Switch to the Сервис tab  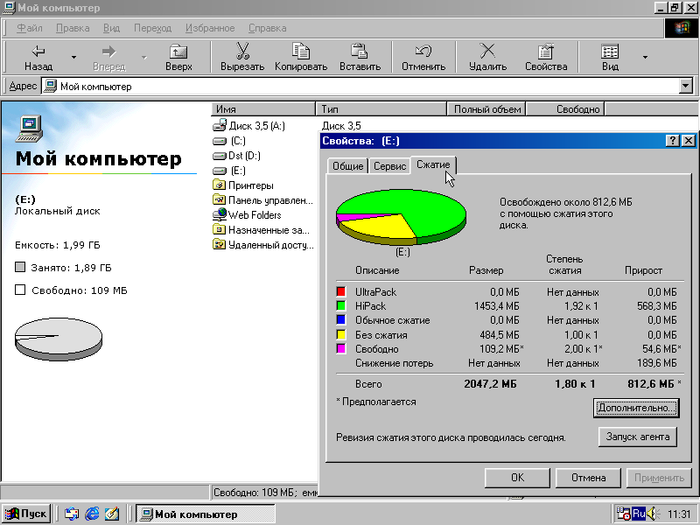pyautogui.click(x=389, y=166)
